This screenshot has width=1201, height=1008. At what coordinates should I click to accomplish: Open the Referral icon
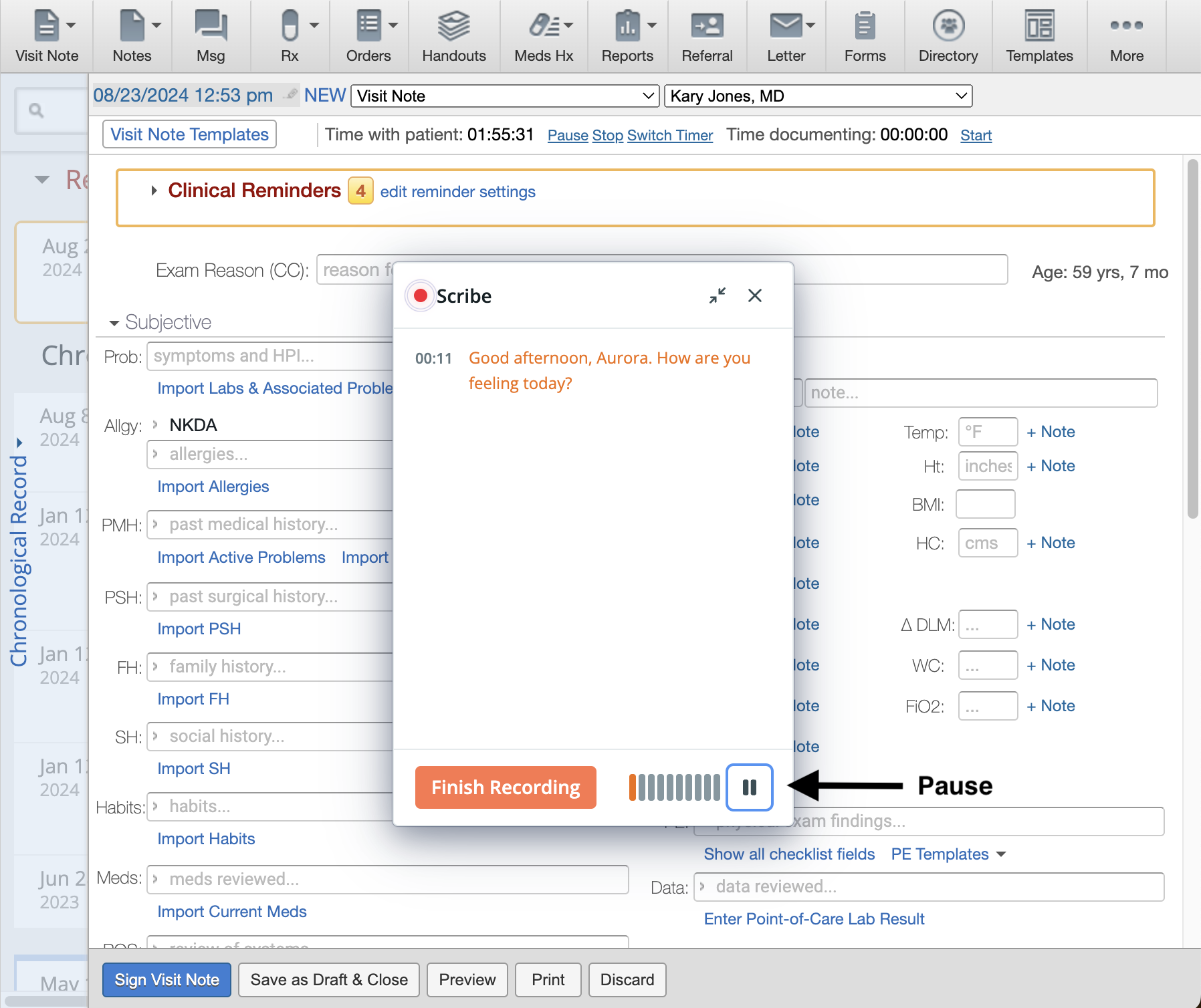(x=707, y=33)
